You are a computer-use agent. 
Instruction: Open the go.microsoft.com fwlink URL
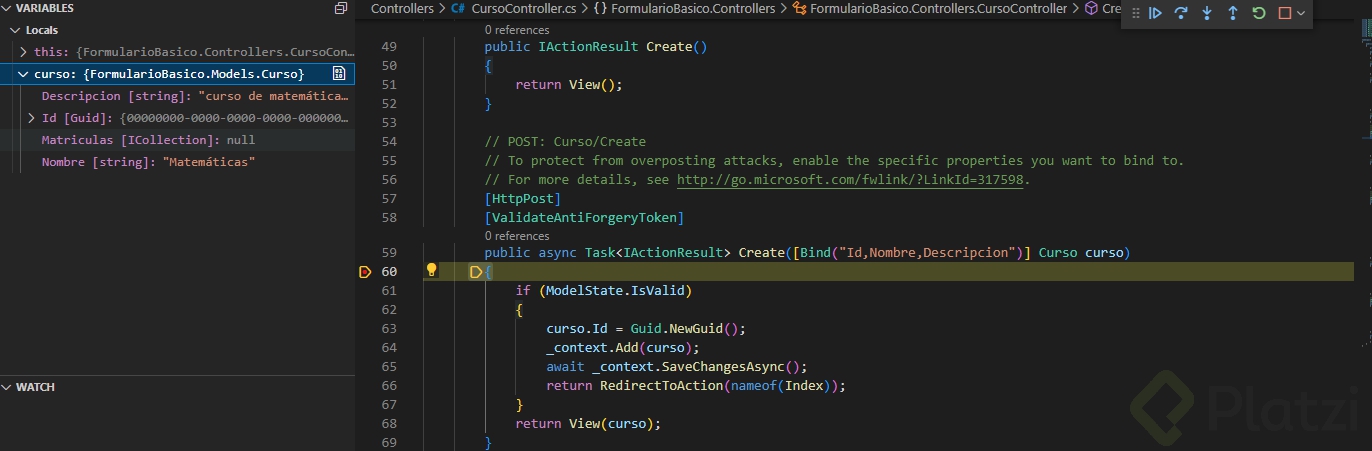[x=852, y=180]
